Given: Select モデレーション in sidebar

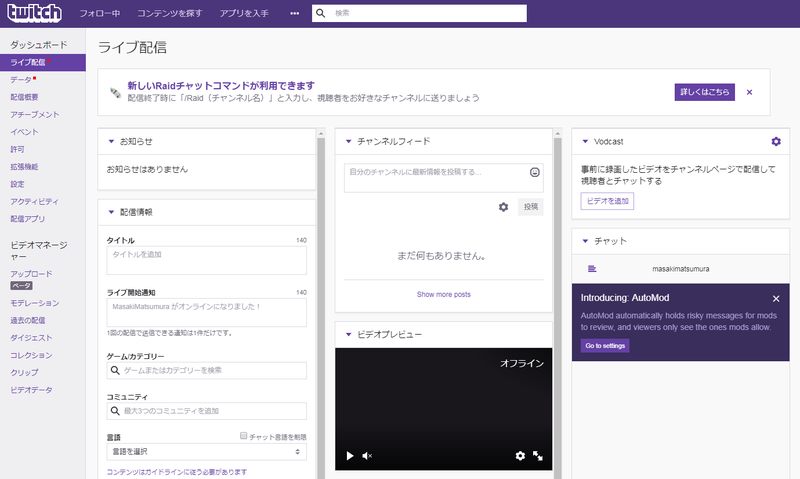Looking at the screenshot, I should pos(35,303).
